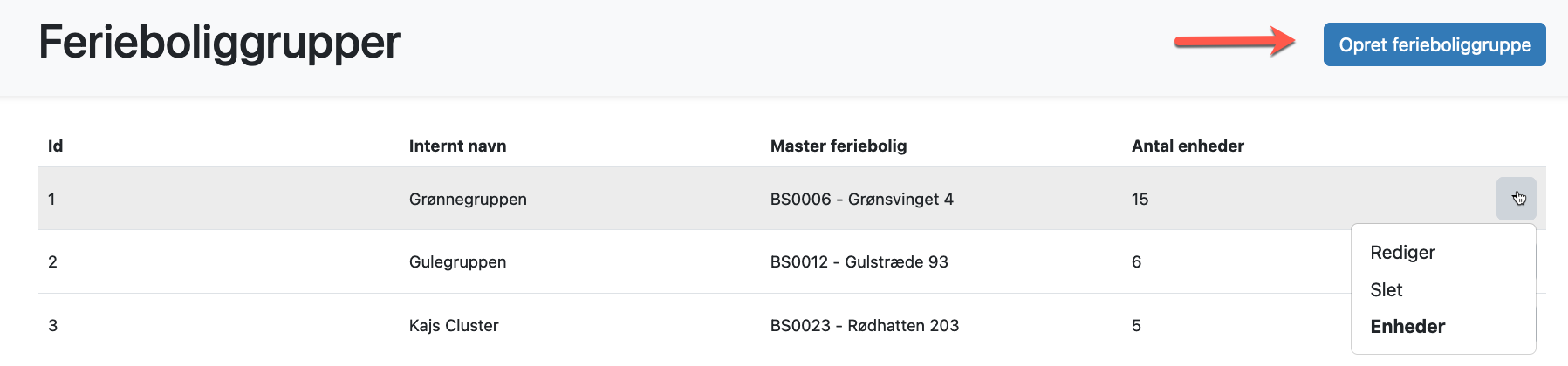The image size is (1568, 366).
Task: Click the unit count 6 cell
Action: [x=1136, y=261]
